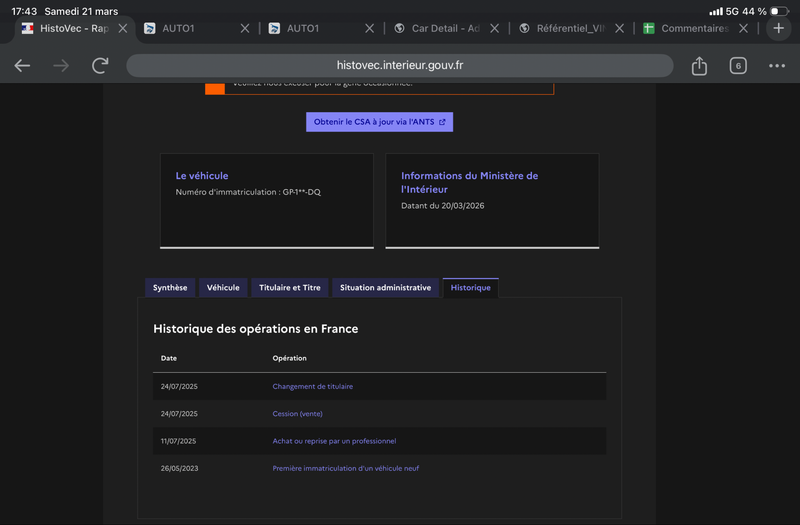Tap the browser back arrow
This screenshot has height=525, width=800.
point(22,66)
